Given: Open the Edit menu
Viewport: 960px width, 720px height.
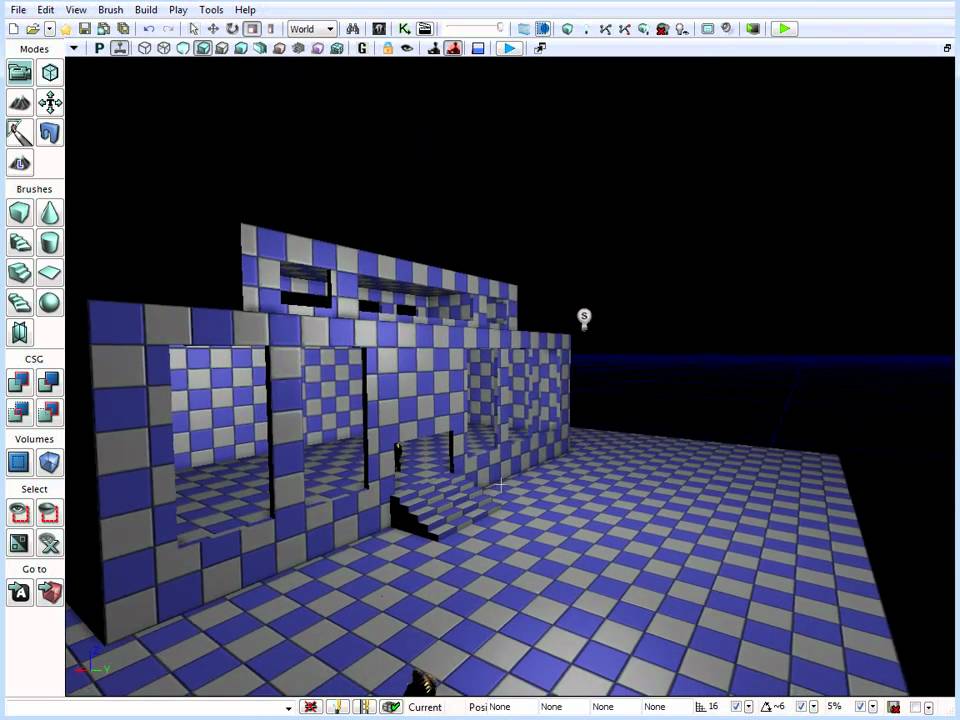Looking at the screenshot, I should (45, 10).
